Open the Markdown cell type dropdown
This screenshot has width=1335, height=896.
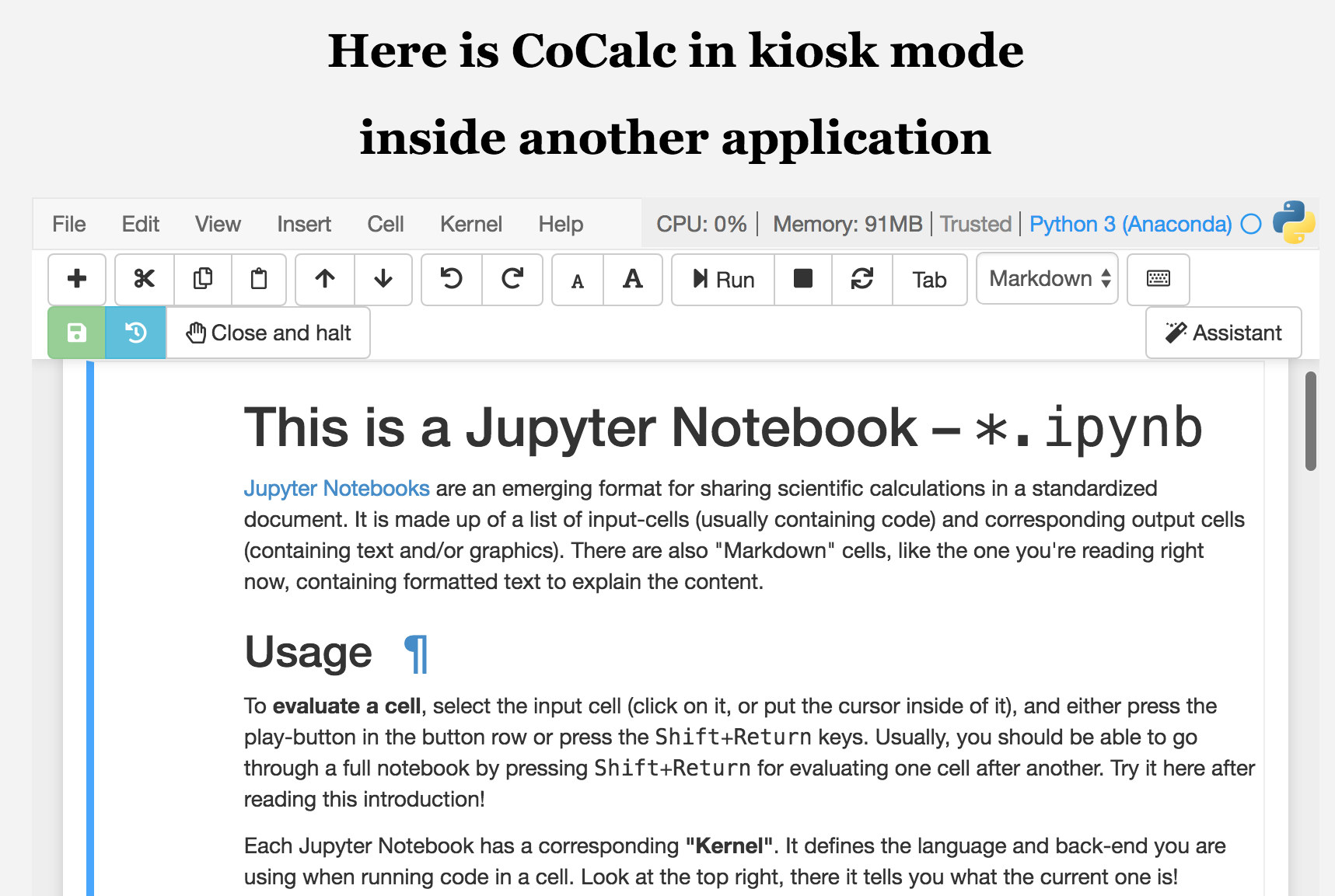[x=1047, y=279]
